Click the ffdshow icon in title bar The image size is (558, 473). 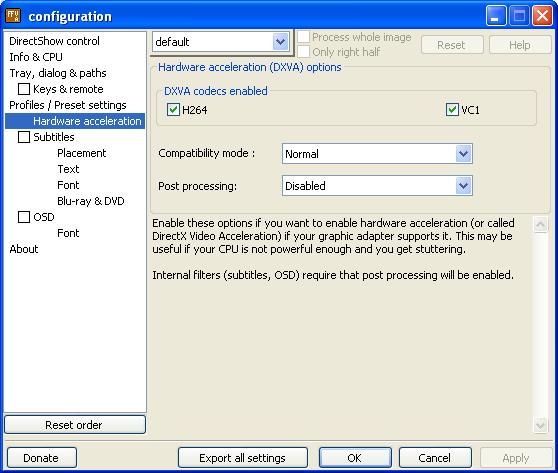pos(13,16)
